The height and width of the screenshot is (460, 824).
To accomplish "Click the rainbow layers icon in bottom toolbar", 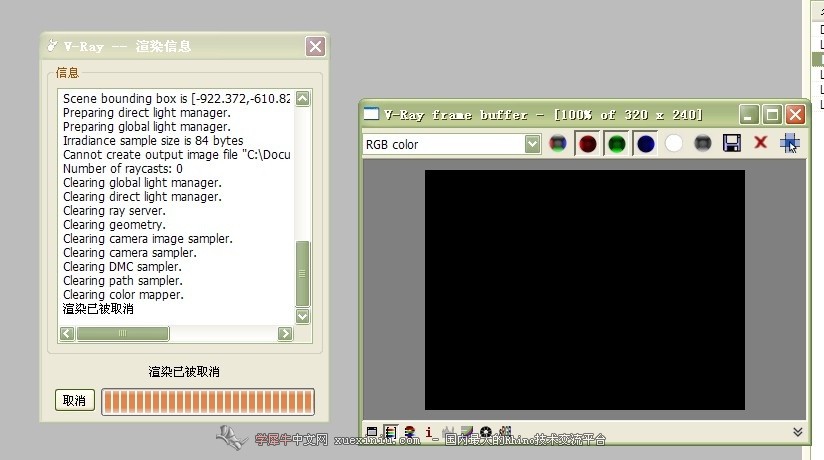I will pos(409,432).
